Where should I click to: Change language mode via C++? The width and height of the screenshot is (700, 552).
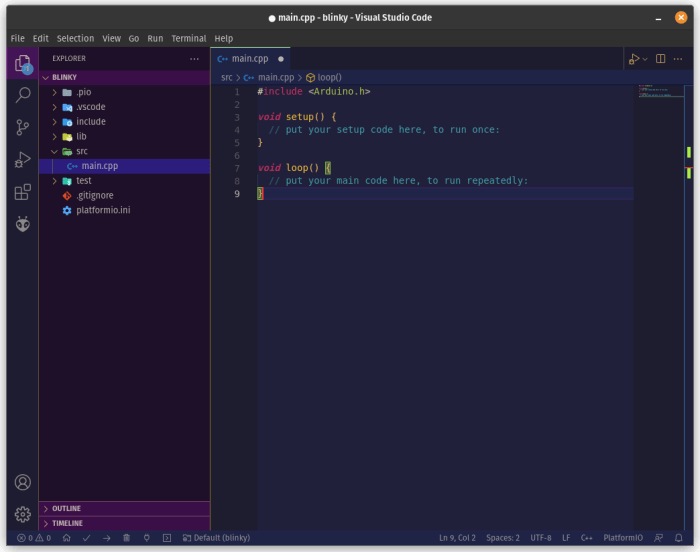pyautogui.click(x=587, y=538)
